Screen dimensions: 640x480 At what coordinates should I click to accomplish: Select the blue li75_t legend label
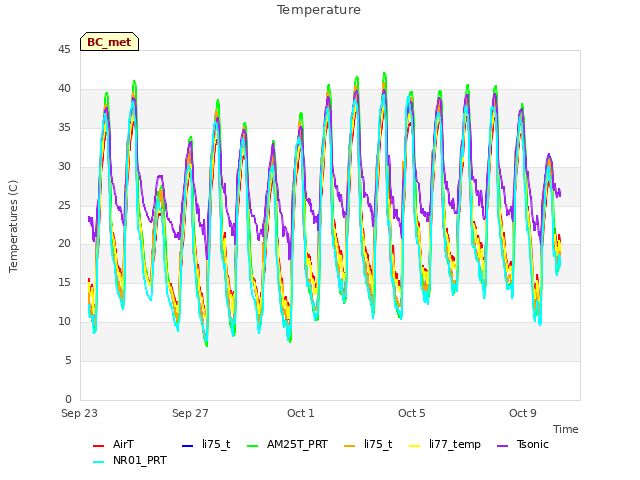[x=216, y=444]
